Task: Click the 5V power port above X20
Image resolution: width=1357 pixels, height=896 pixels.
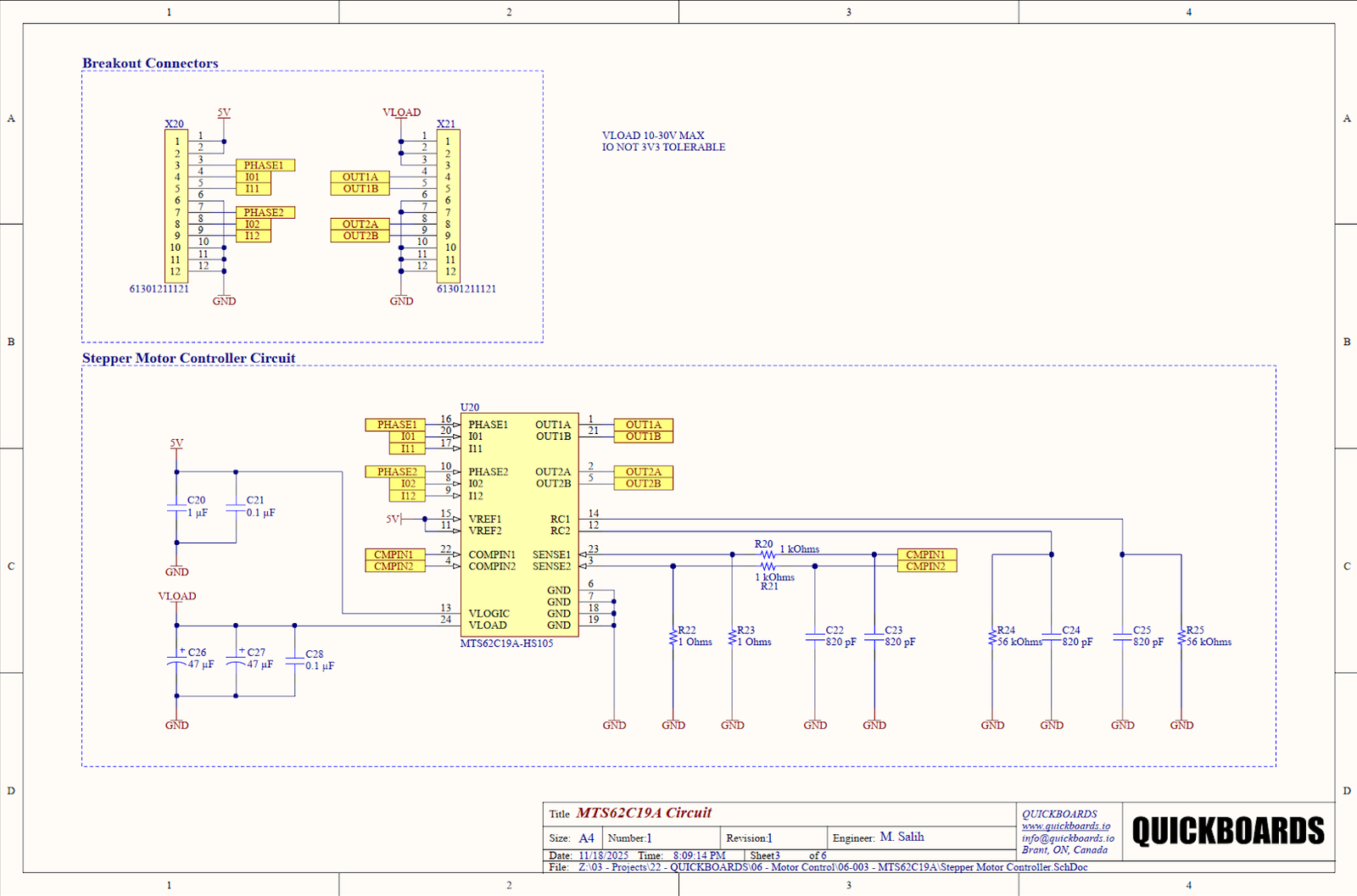Action: coord(224,113)
